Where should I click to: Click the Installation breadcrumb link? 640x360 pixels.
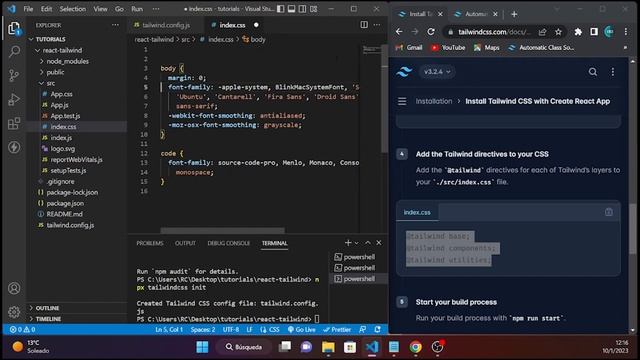pos(434,101)
